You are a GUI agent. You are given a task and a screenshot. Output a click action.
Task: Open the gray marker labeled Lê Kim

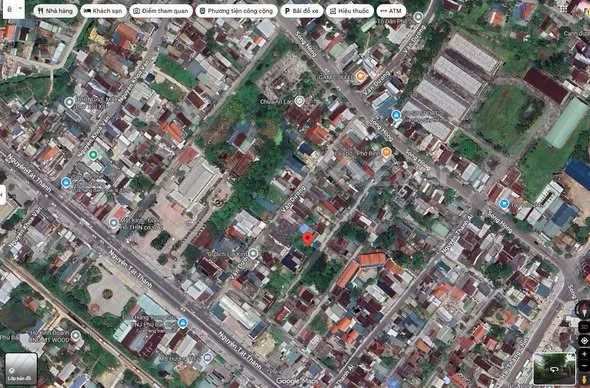pos(254,253)
